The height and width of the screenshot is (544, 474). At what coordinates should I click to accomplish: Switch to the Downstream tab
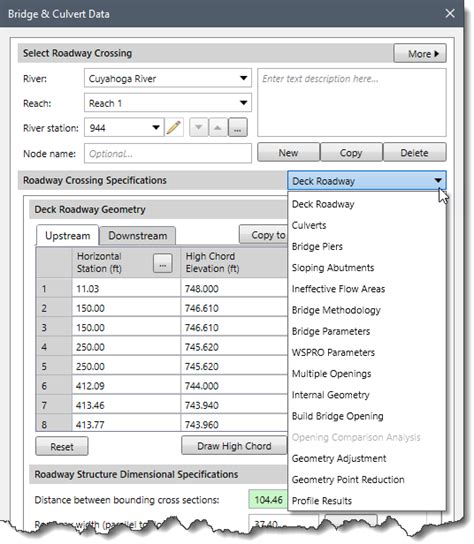pyautogui.click(x=137, y=236)
